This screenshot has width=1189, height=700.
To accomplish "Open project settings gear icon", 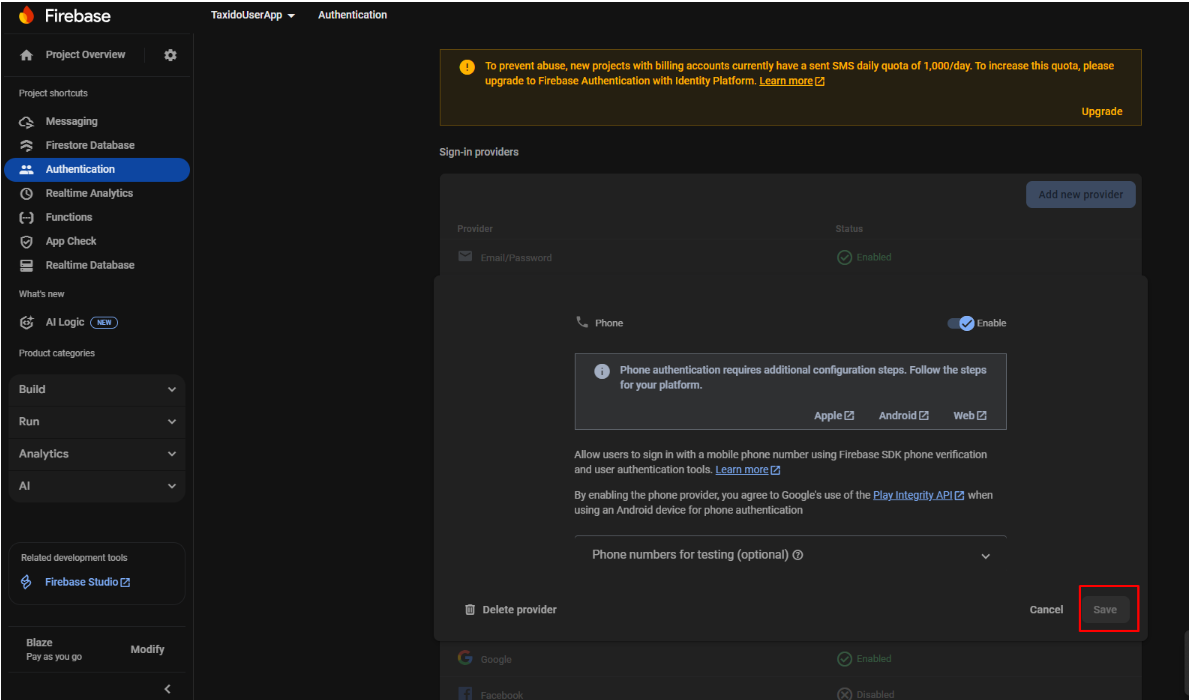I will pos(170,55).
